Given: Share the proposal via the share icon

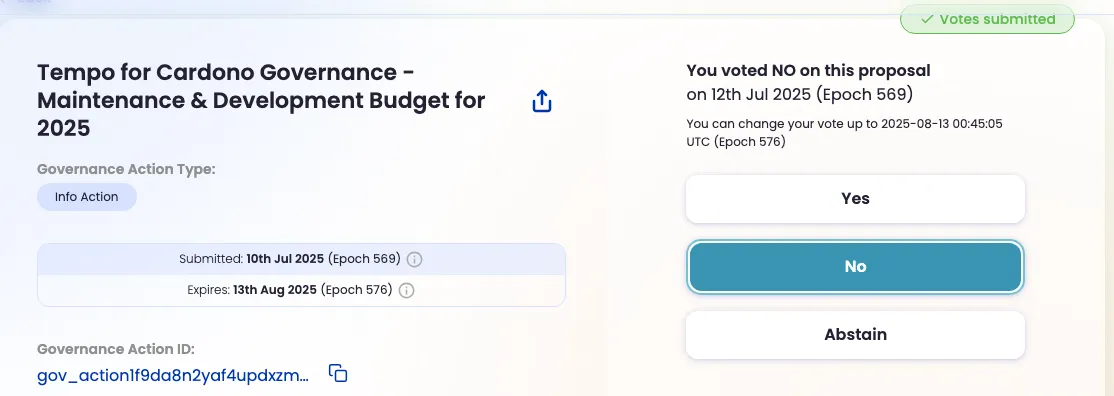Looking at the screenshot, I should point(541,101).
